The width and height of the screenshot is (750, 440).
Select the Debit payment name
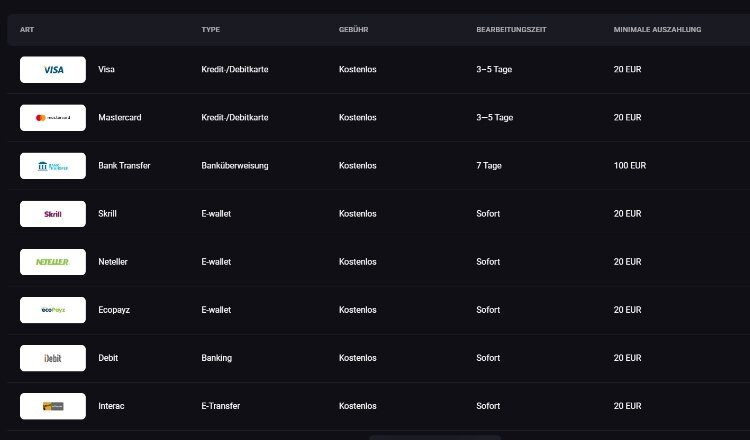pos(108,358)
